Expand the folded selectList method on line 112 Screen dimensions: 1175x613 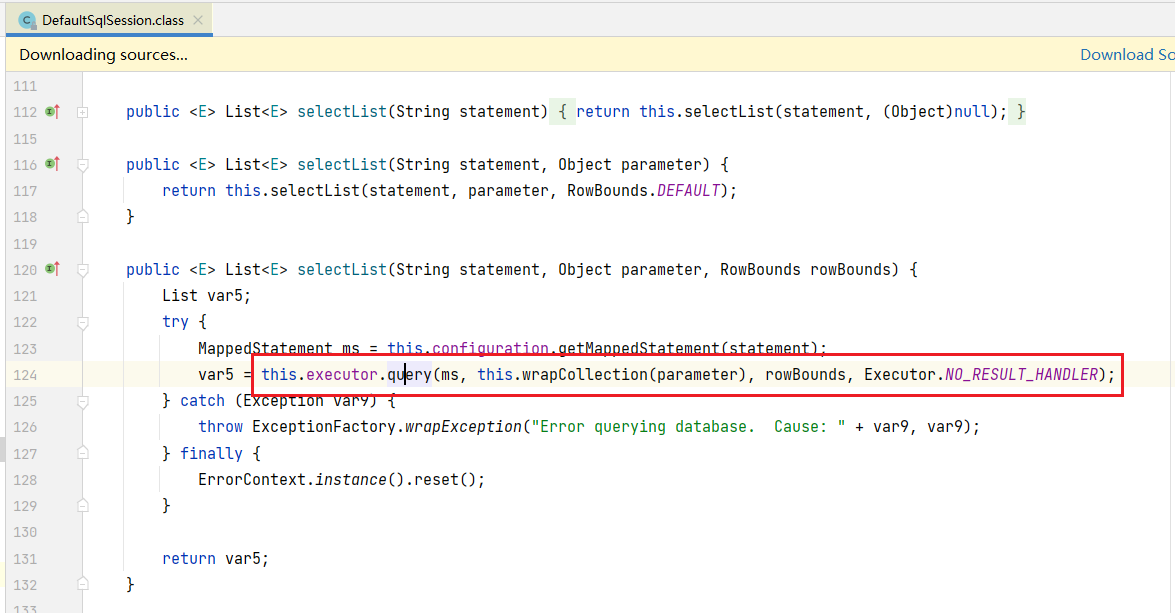click(x=83, y=112)
